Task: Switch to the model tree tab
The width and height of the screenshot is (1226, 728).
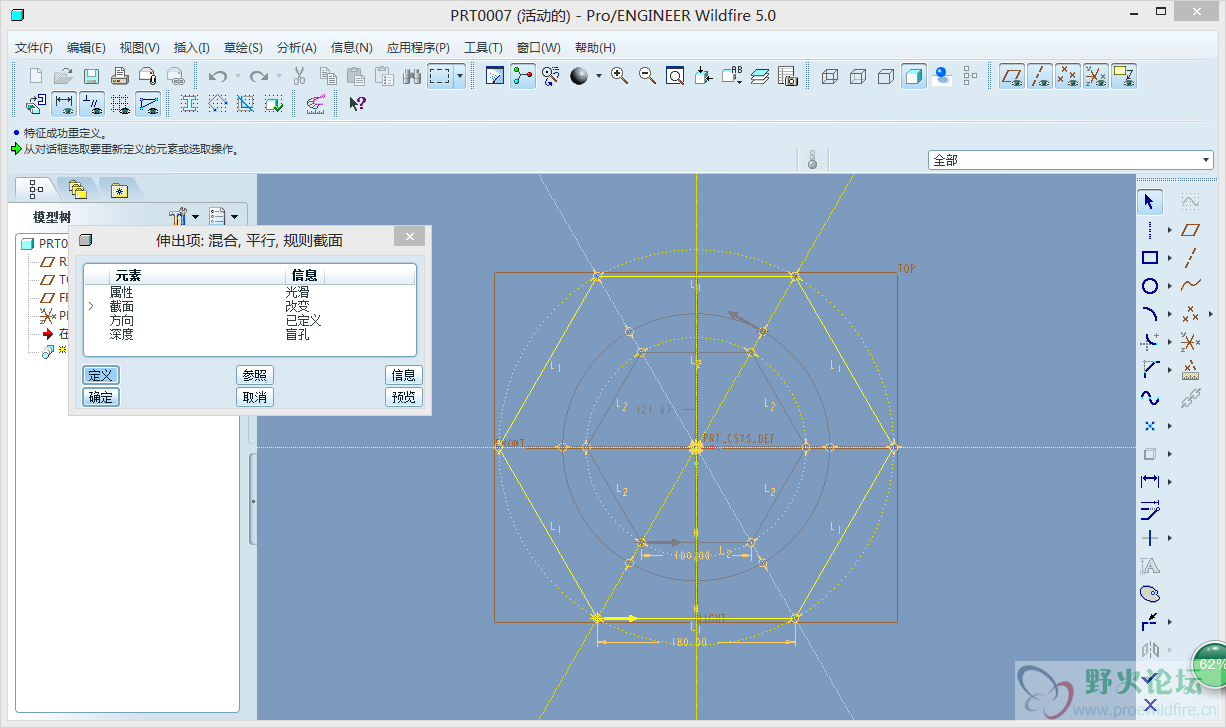Action: click(x=36, y=188)
